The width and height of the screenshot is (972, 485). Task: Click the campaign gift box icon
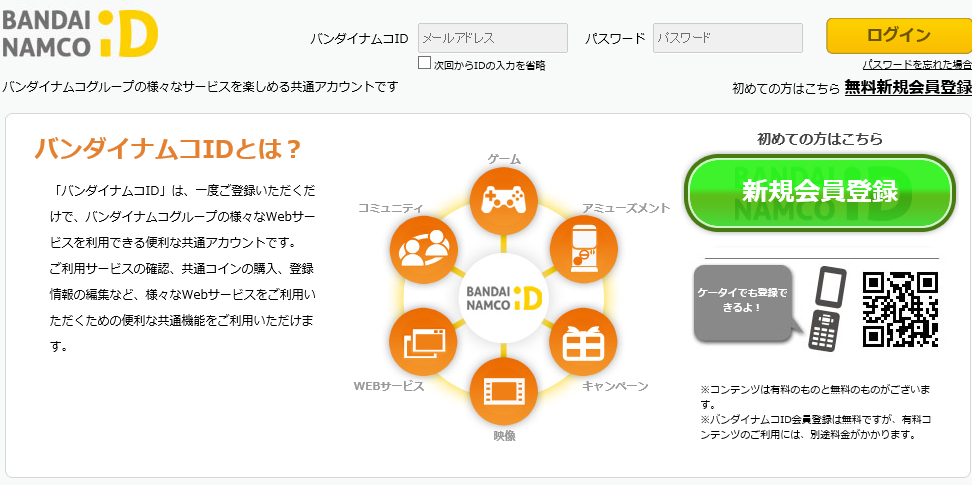pyautogui.click(x=583, y=342)
